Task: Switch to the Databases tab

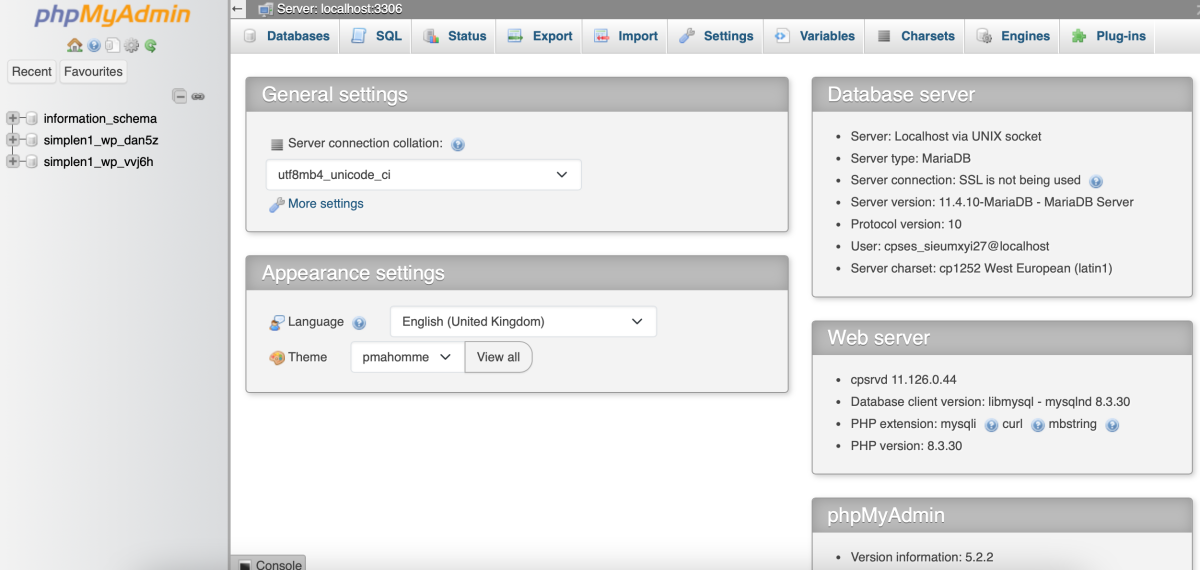Action: click(x=286, y=36)
